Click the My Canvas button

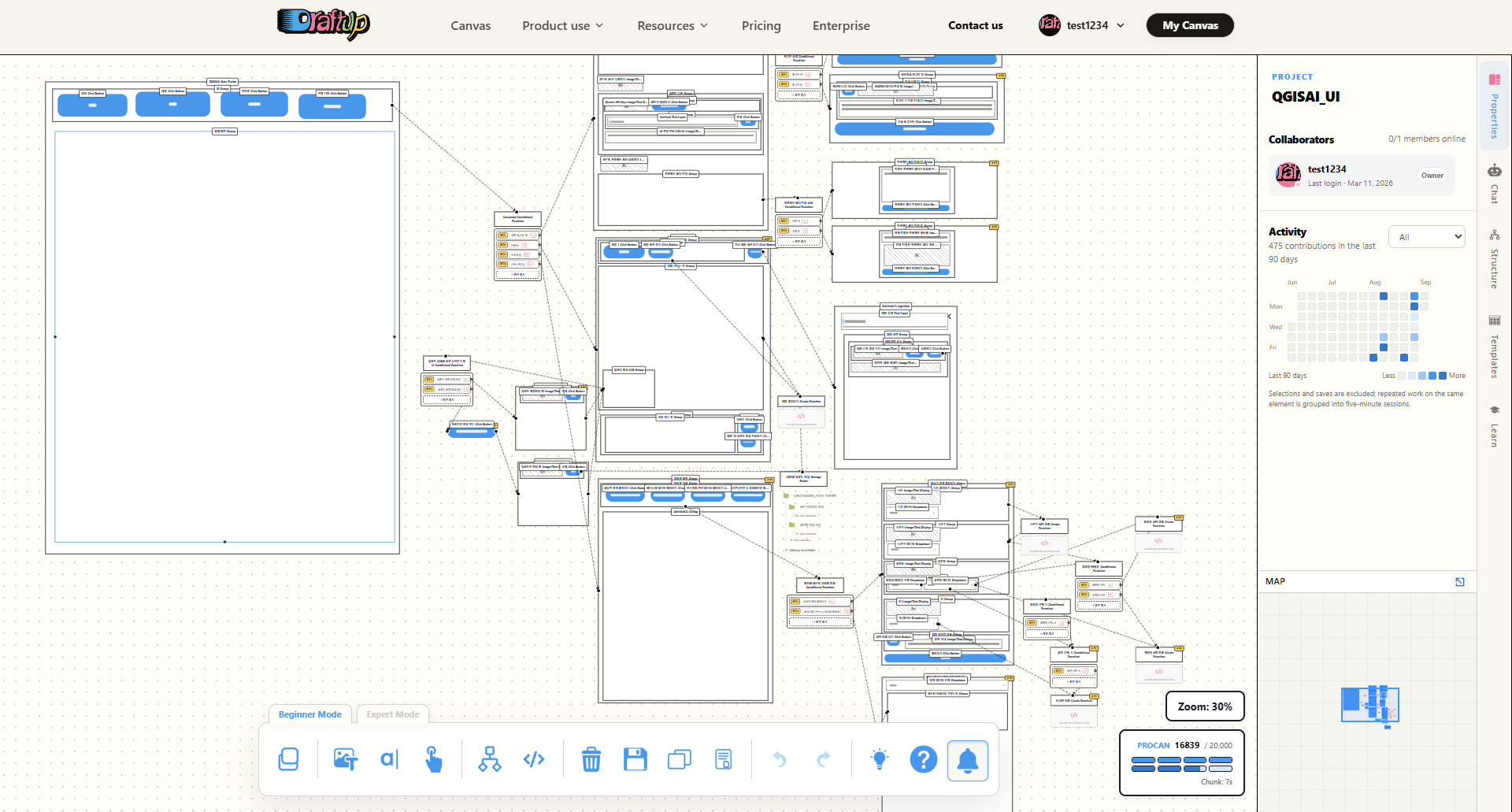[x=1190, y=25]
